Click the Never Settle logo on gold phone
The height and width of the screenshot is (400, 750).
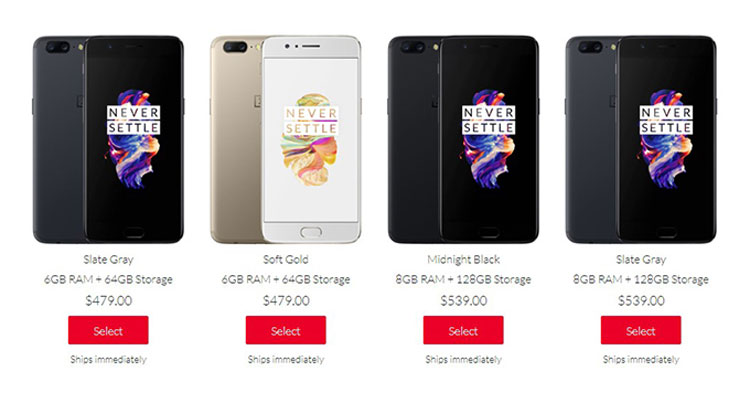[x=312, y=121]
